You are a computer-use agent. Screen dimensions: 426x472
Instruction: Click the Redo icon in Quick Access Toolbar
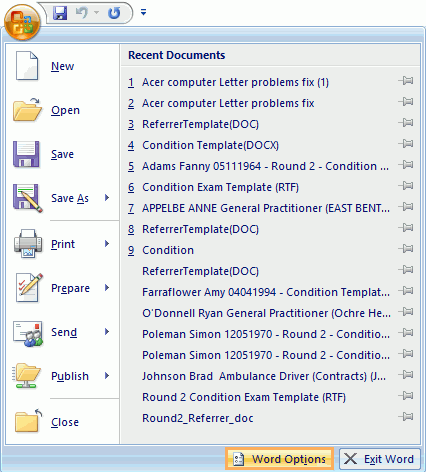click(114, 13)
